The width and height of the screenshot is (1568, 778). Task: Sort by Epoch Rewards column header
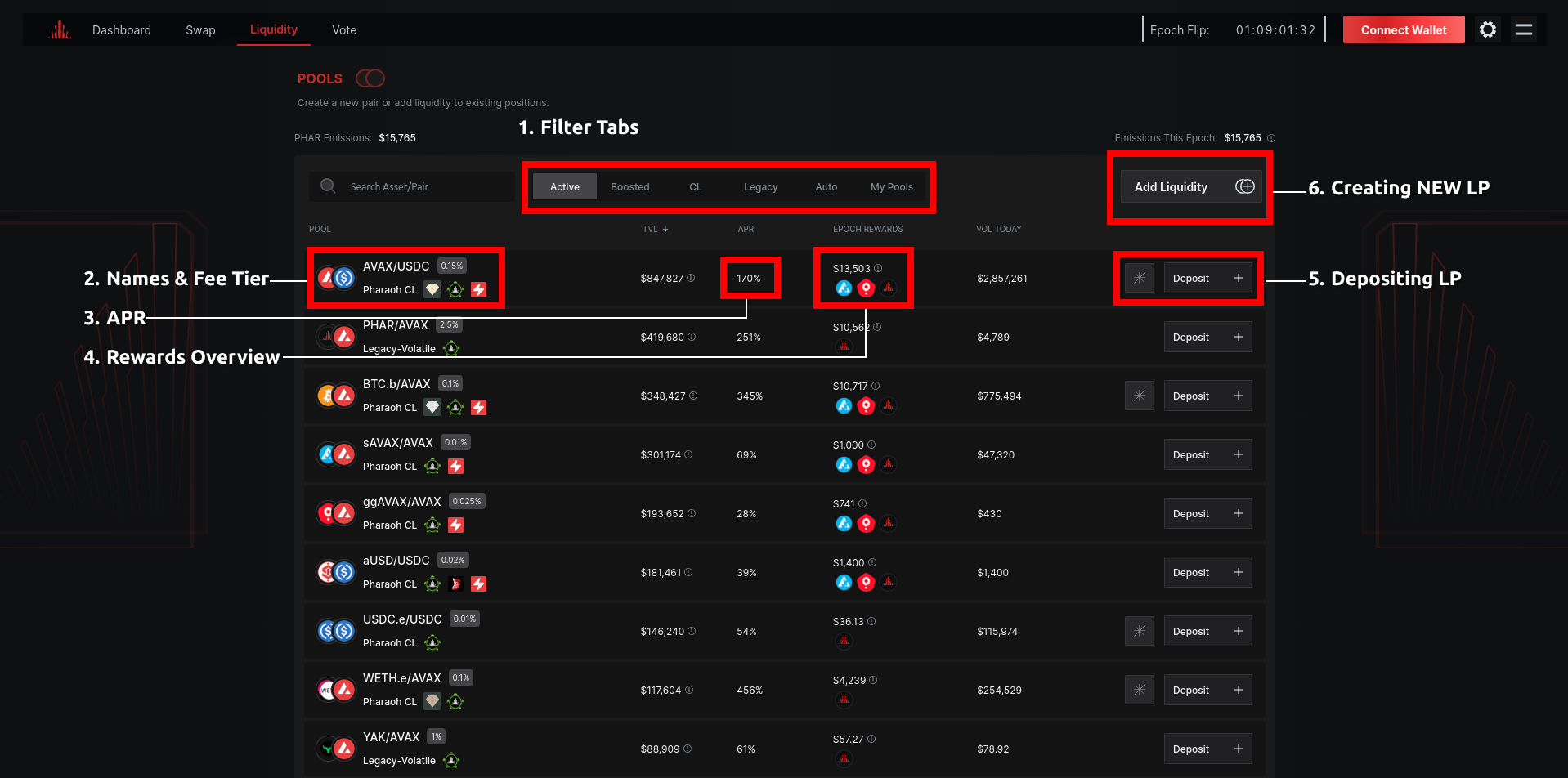pyautogui.click(x=867, y=229)
